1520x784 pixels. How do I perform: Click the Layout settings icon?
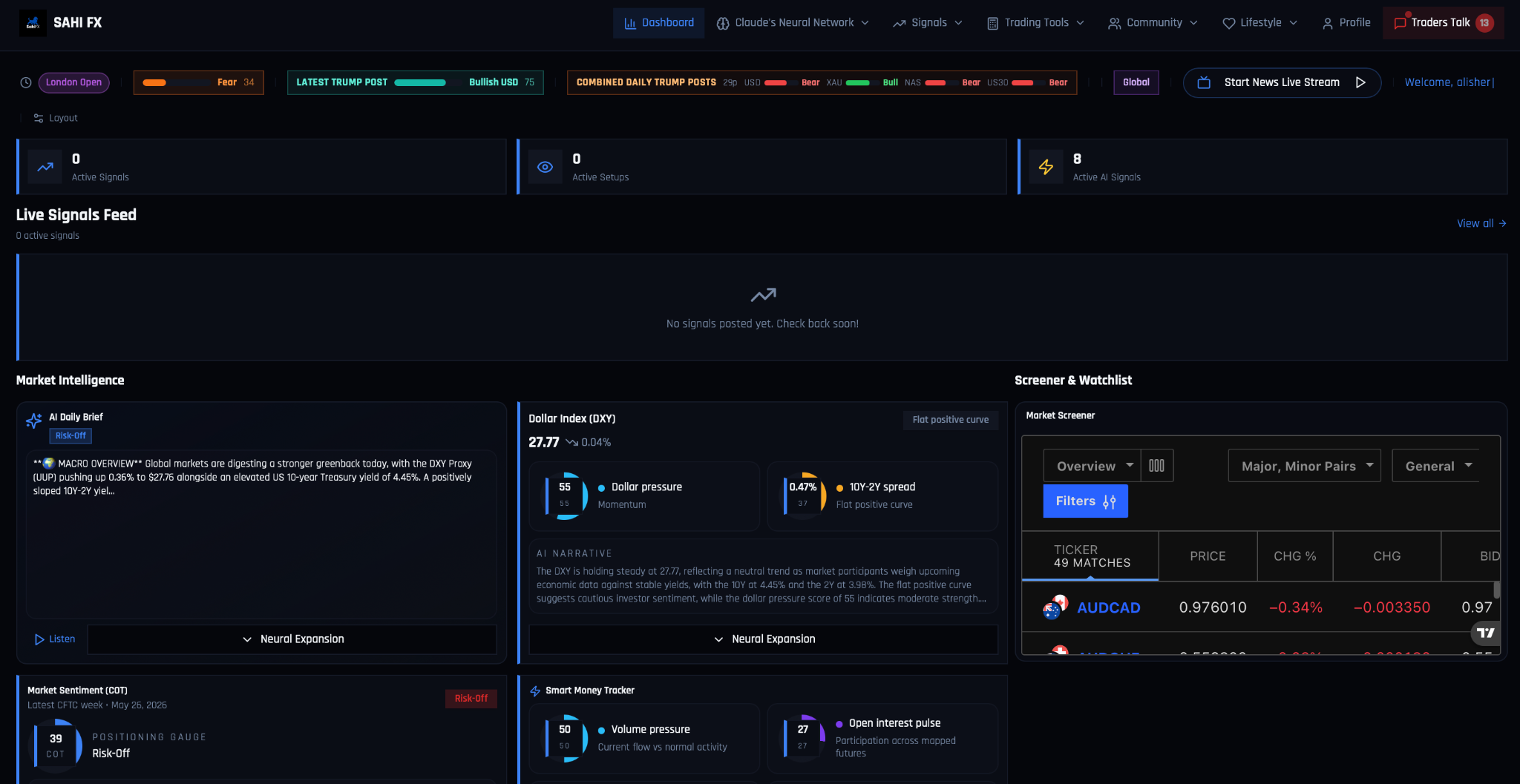tap(39, 118)
